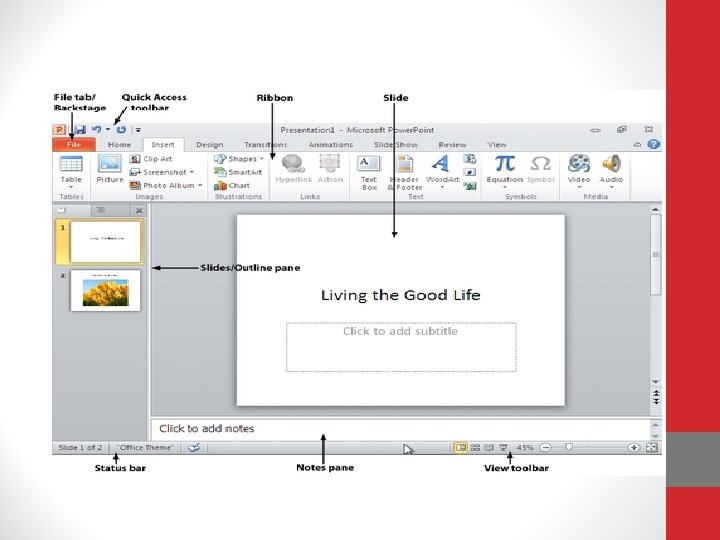Zoom out with the minus button
The width and height of the screenshot is (720, 540).
(545, 447)
